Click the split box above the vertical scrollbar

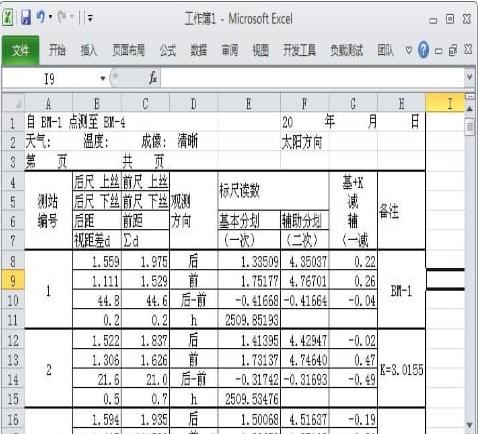(469, 97)
